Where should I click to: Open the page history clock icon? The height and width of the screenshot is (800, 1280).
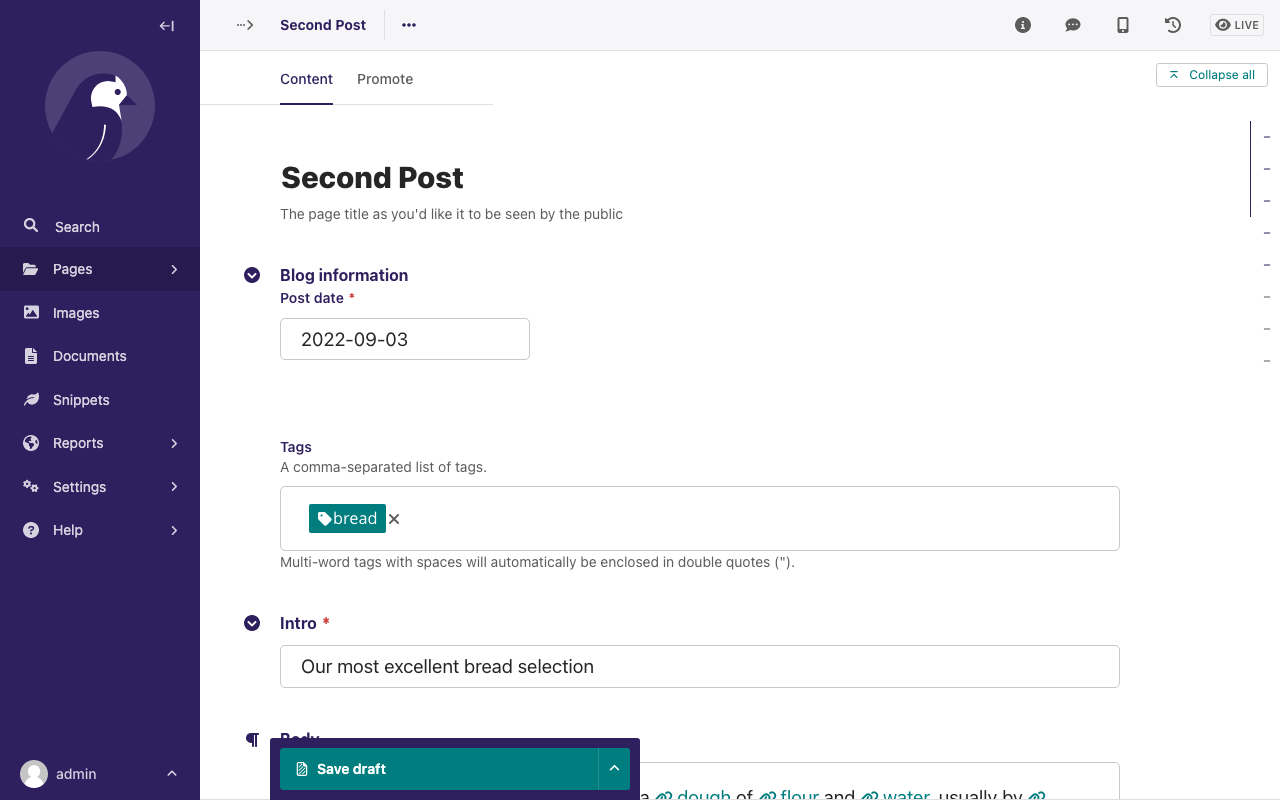(x=1173, y=25)
